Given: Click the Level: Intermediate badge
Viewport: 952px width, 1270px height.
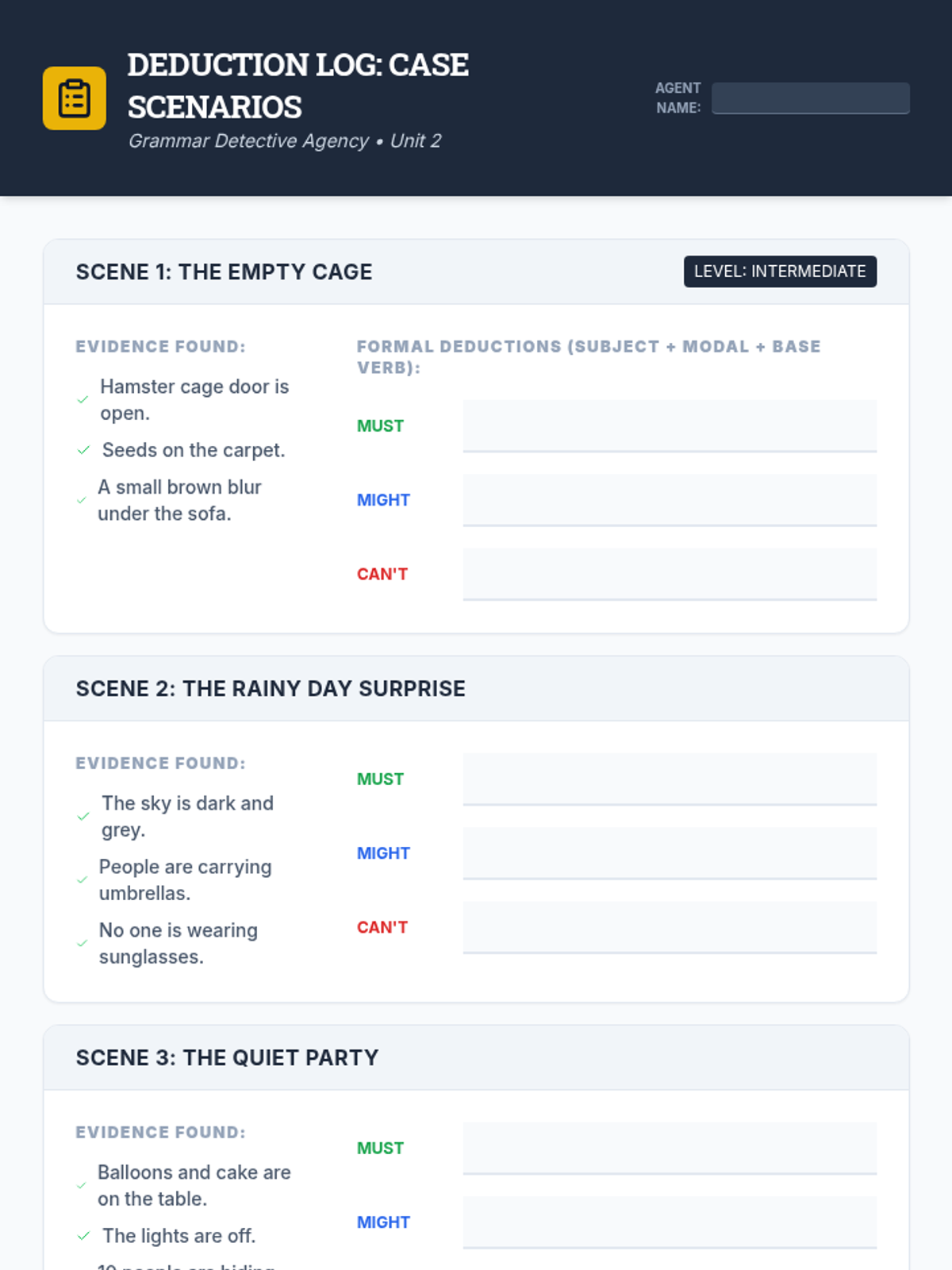Looking at the screenshot, I should (780, 271).
